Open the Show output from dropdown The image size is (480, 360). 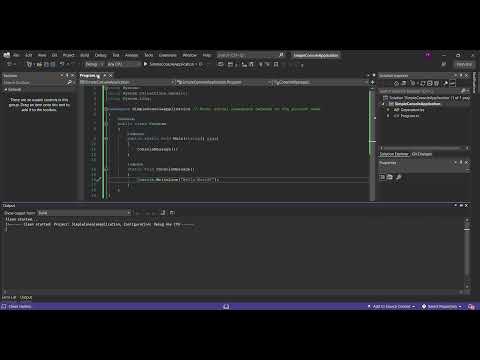coord(84,213)
